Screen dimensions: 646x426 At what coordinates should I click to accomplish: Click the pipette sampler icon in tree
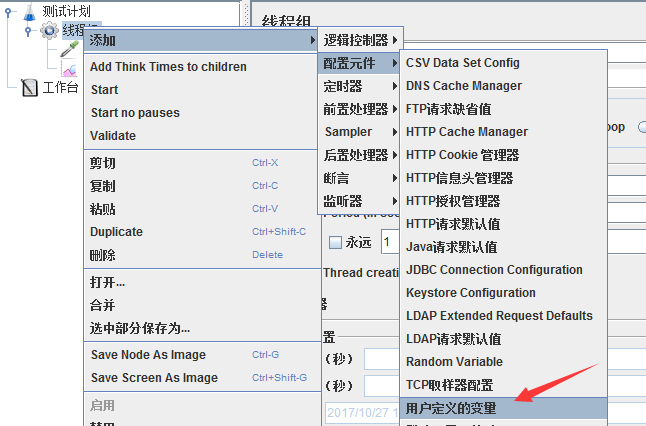[69, 49]
